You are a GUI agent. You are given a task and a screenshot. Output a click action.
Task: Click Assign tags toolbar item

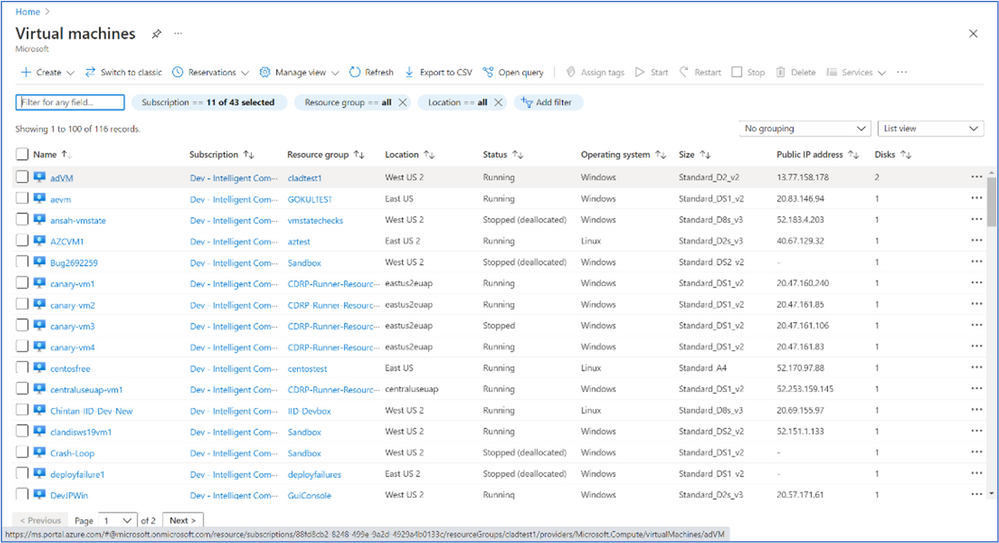pyautogui.click(x=595, y=72)
